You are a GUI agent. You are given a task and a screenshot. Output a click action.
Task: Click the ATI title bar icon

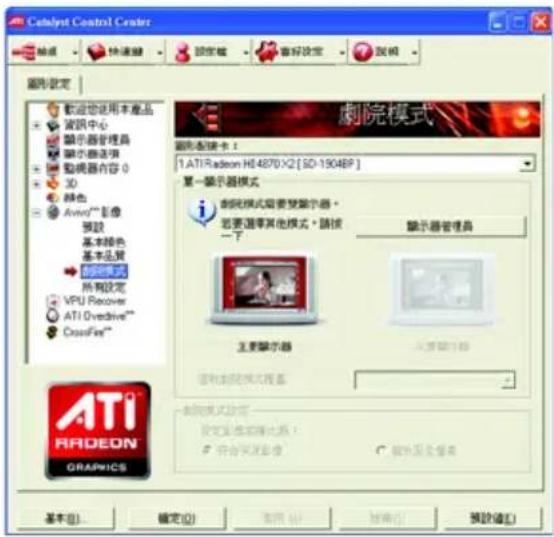tap(16, 22)
